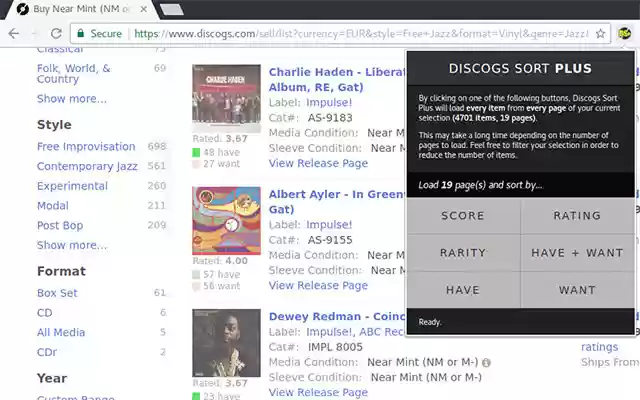The image size is (640, 400).
Task: Click the Near Mint media condition info icon
Action: click(x=486, y=362)
